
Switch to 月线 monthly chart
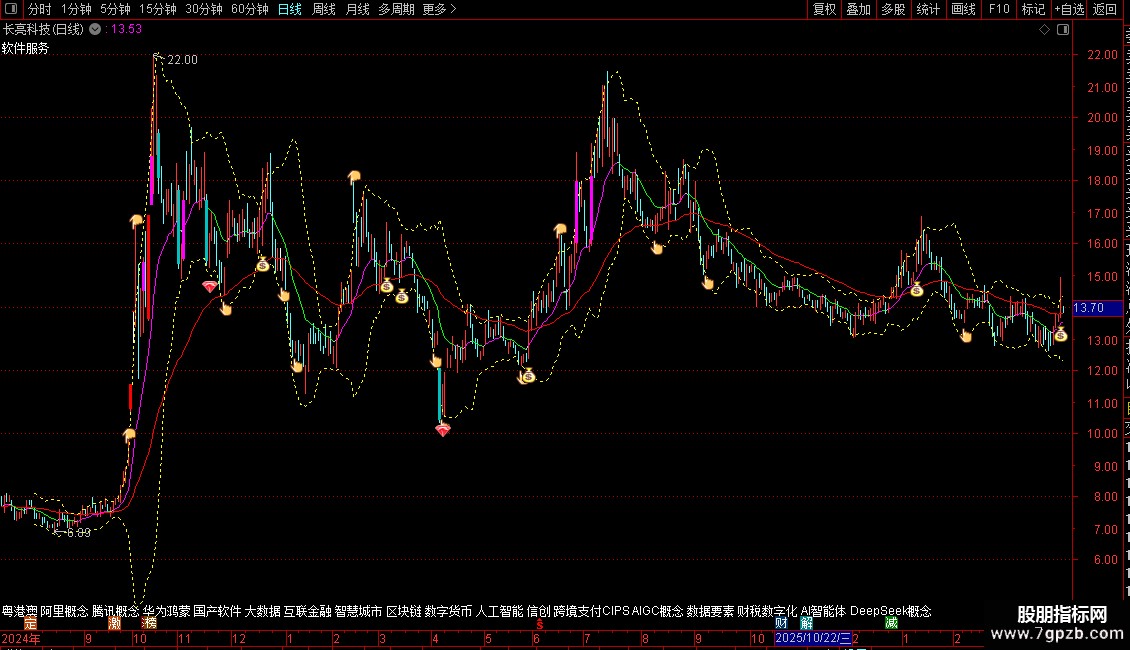tap(357, 9)
